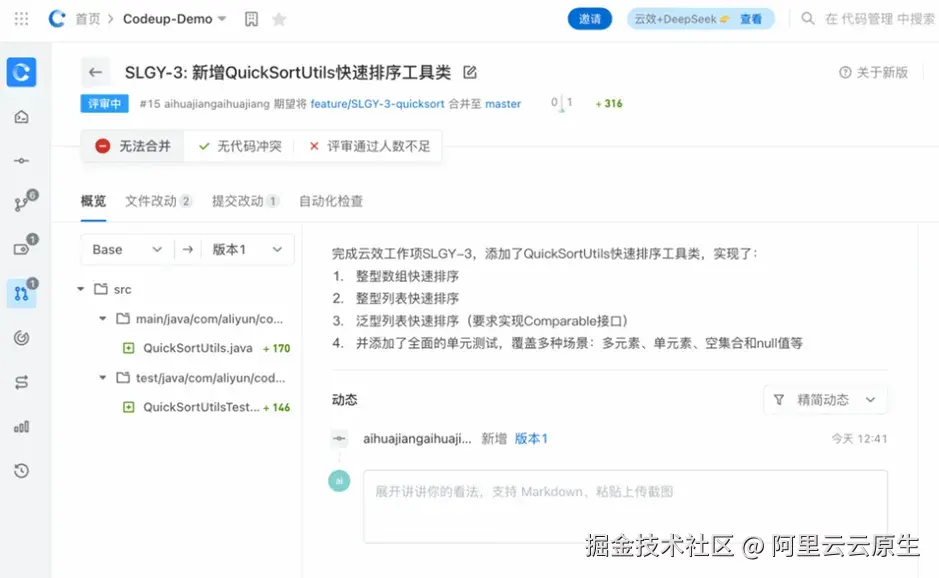The height and width of the screenshot is (578, 939).
Task: Open the blue Codeup sidebar home icon
Action: click(x=22, y=72)
